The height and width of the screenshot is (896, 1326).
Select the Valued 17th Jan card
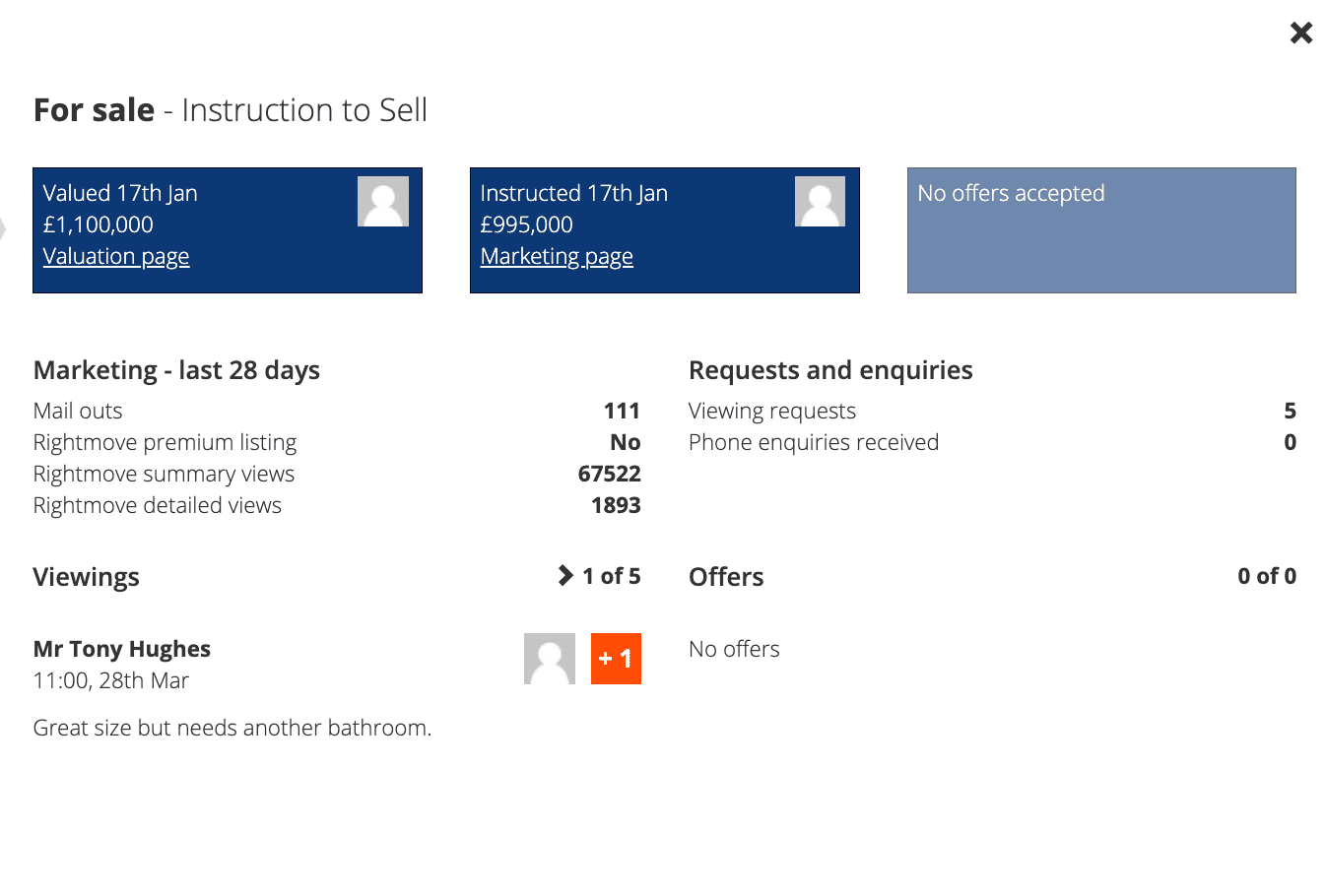coord(228,230)
